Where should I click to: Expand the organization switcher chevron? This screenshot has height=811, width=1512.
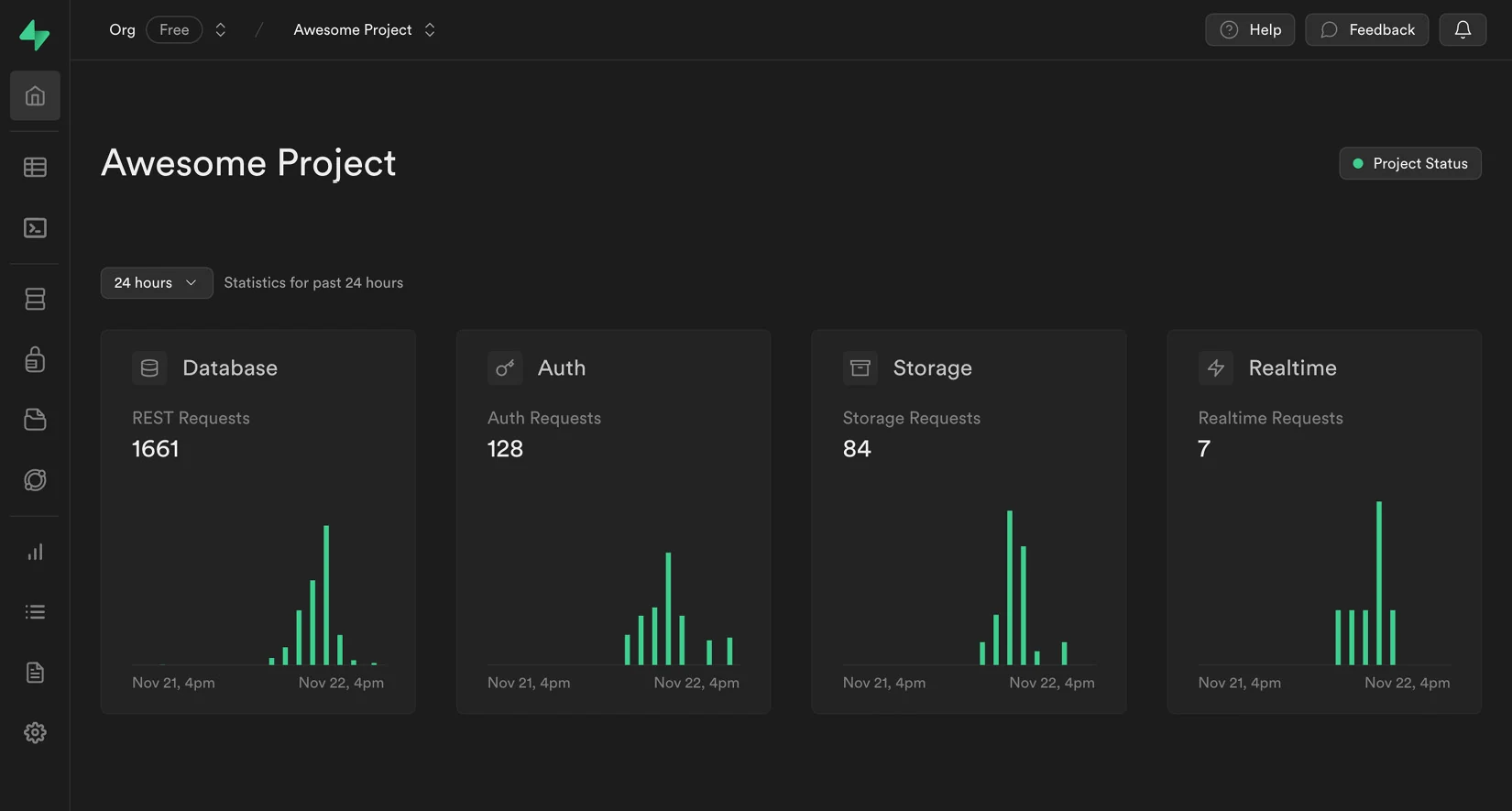221,29
